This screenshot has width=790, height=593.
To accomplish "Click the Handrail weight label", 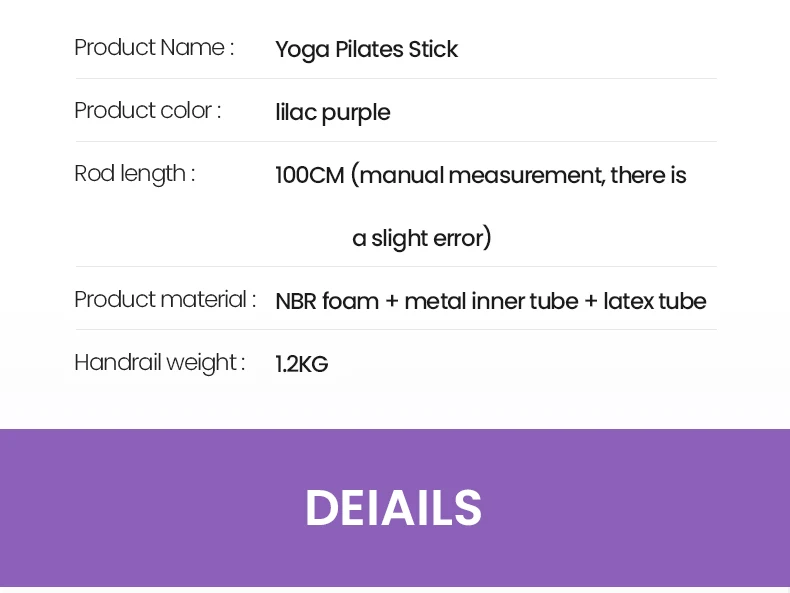I will (160, 363).
